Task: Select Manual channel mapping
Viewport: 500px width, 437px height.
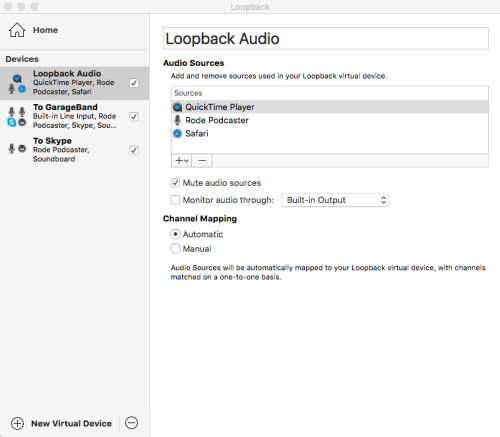Action: point(175,249)
